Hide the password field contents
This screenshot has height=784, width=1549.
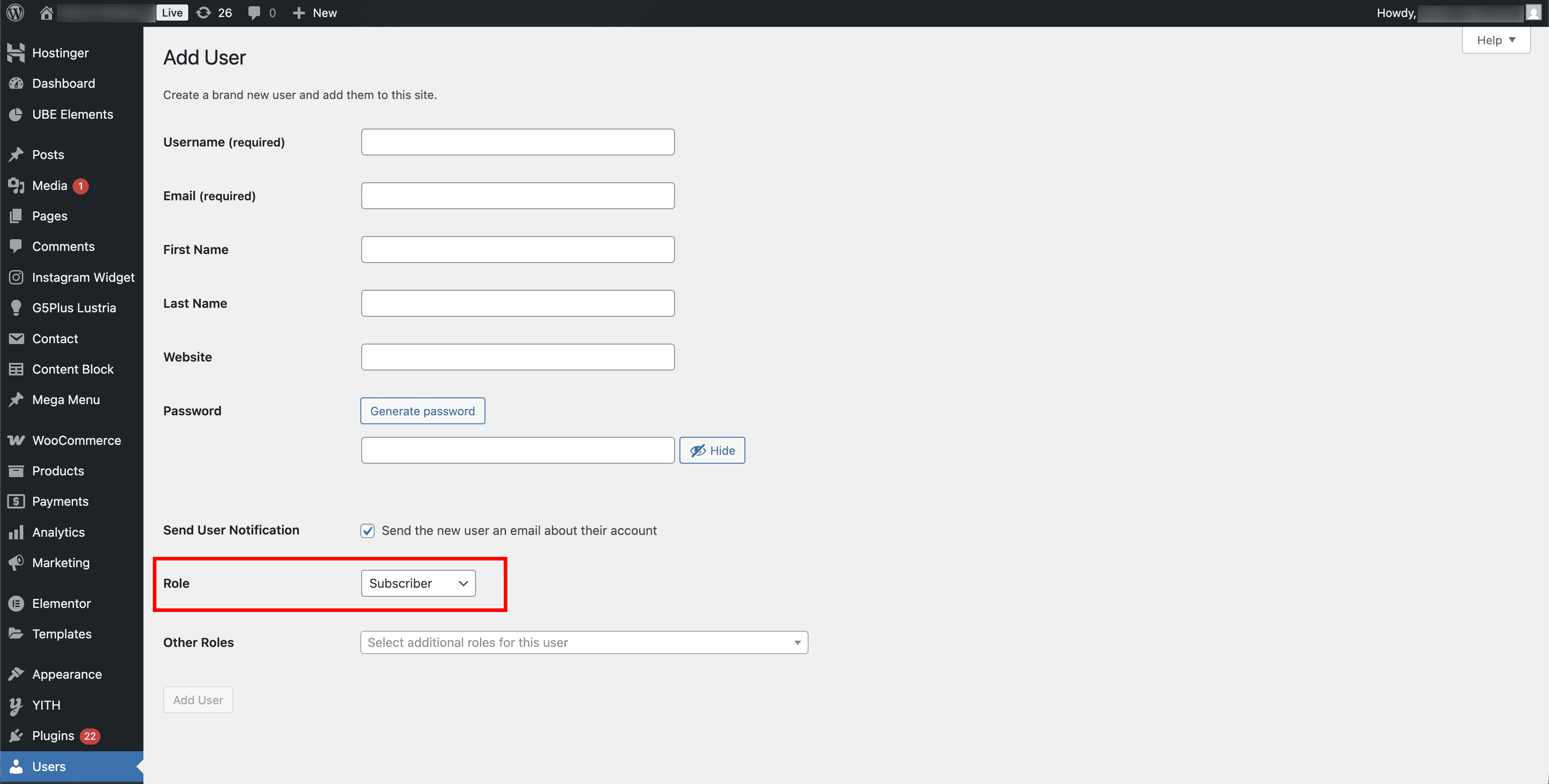click(x=712, y=450)
